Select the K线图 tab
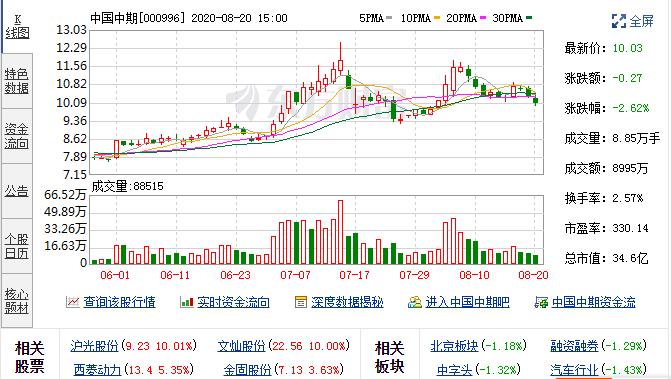The height and width of the screenshot is (379, 671). (17, 27)
